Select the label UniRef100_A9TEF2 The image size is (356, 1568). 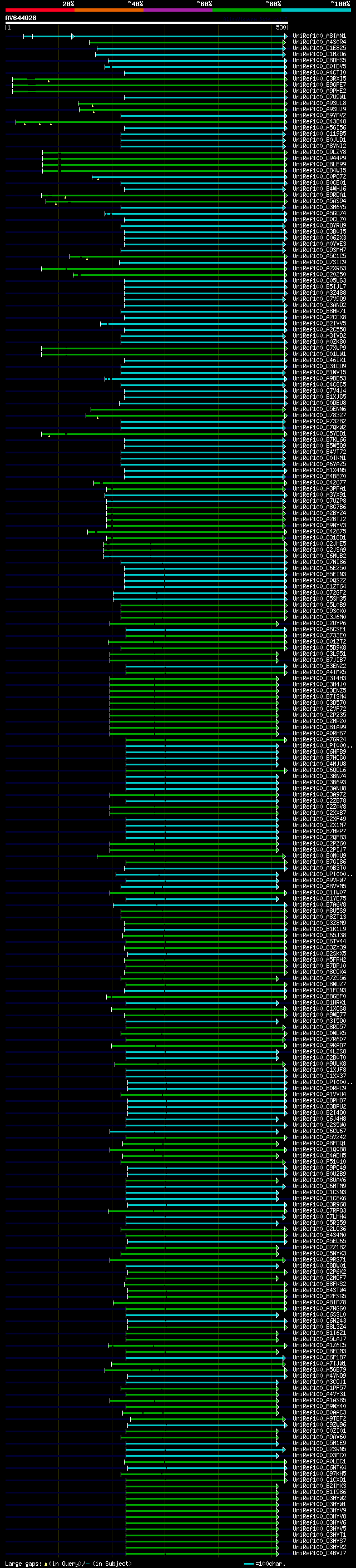click(319, 1419)
